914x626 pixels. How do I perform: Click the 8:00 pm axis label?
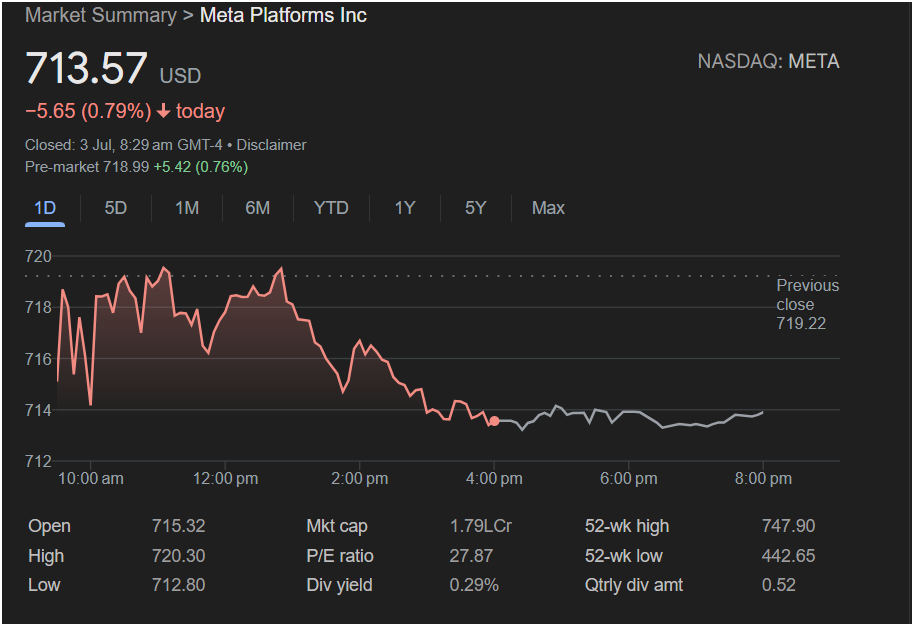click(x=763, y=479)
